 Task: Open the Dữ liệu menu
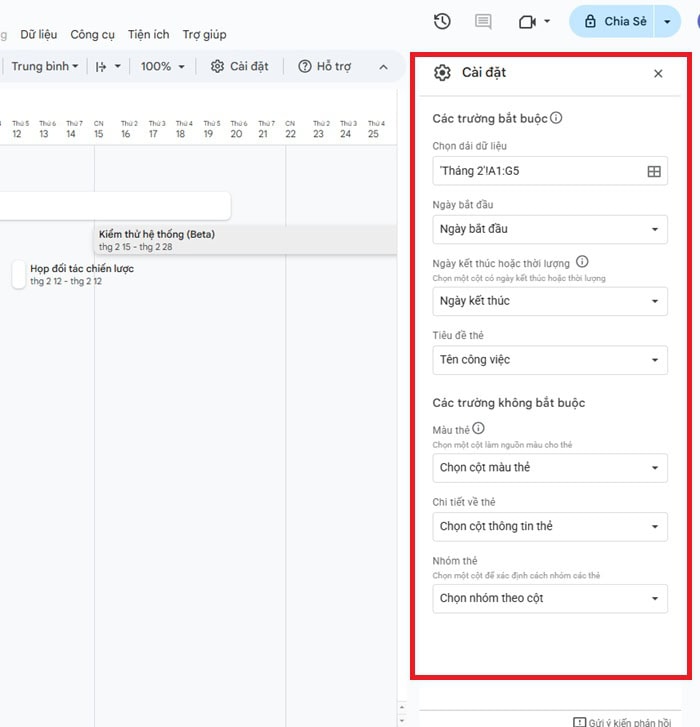click(39, 34)
